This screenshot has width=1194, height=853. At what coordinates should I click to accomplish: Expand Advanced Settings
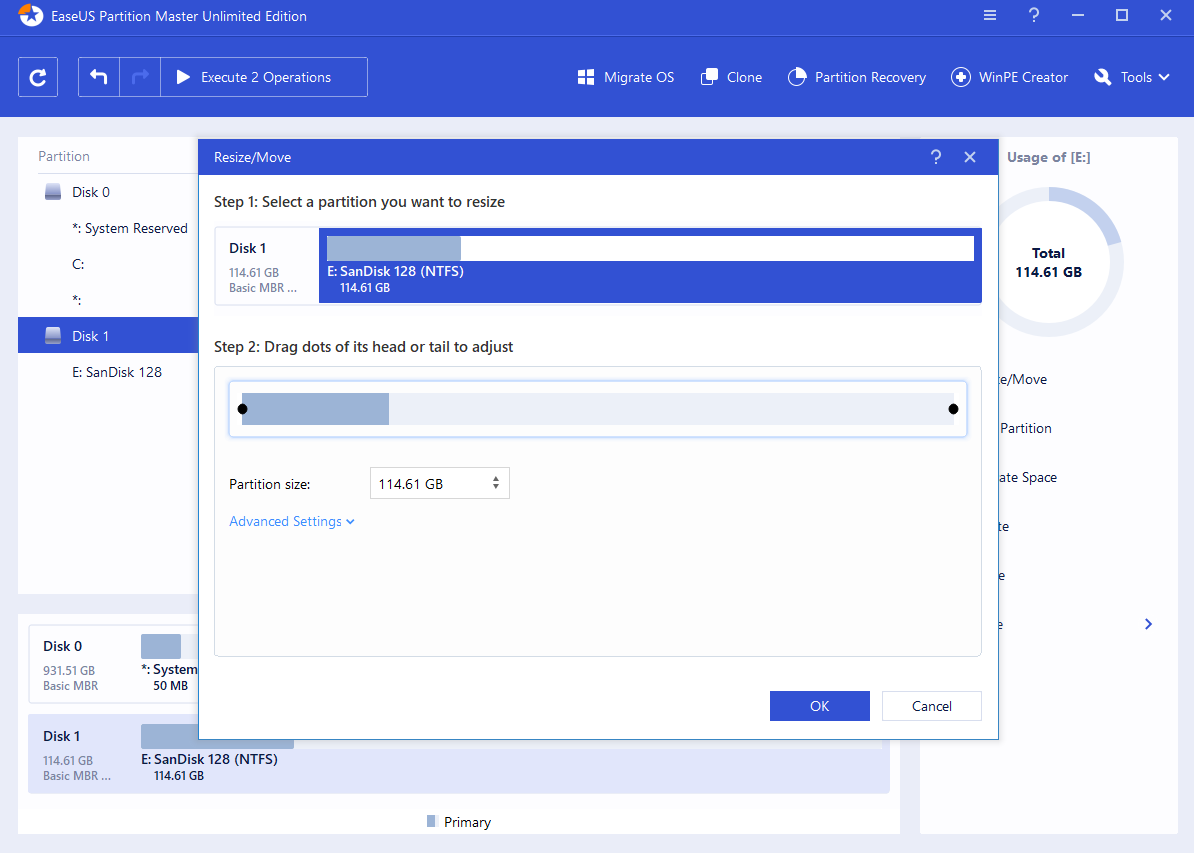coord(292,522)
